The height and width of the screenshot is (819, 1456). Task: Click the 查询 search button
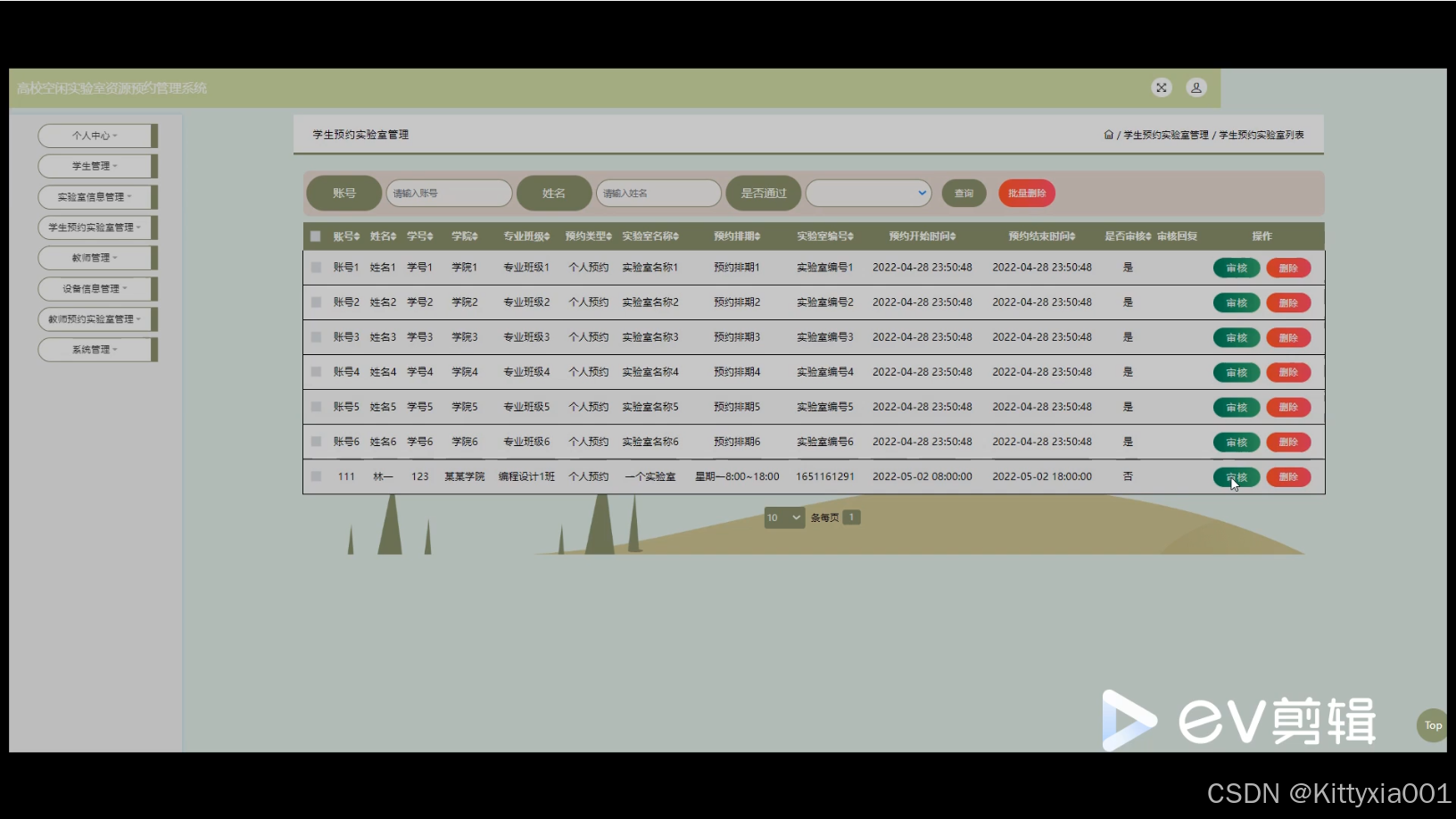(964, 194)
